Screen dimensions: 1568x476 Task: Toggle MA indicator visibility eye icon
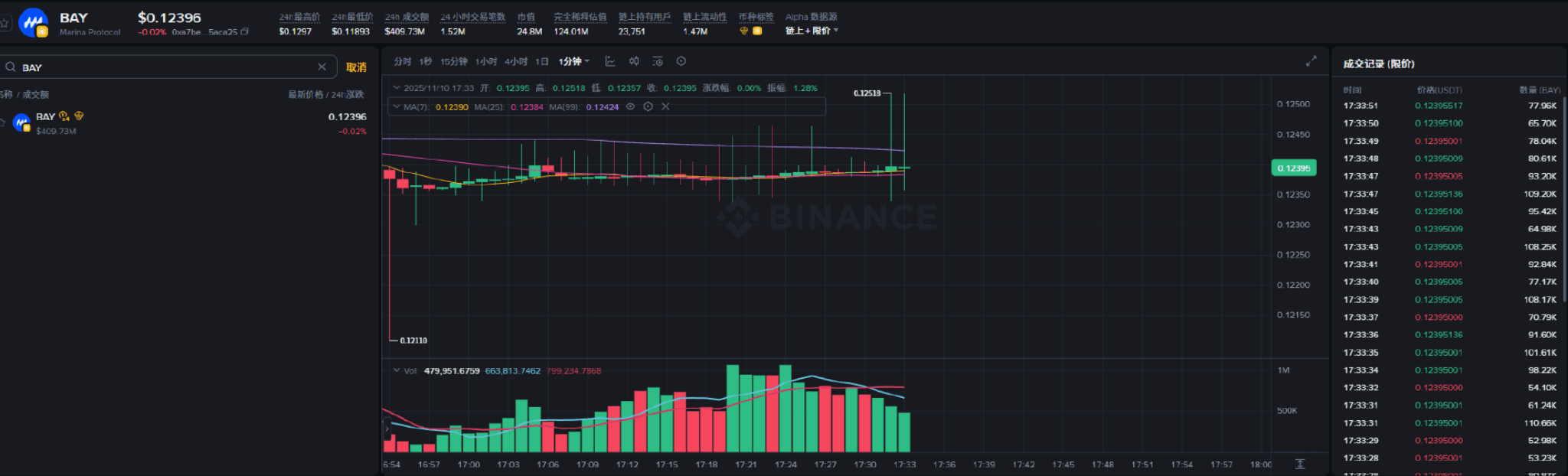pyautogui.click(x=630, y=107)
